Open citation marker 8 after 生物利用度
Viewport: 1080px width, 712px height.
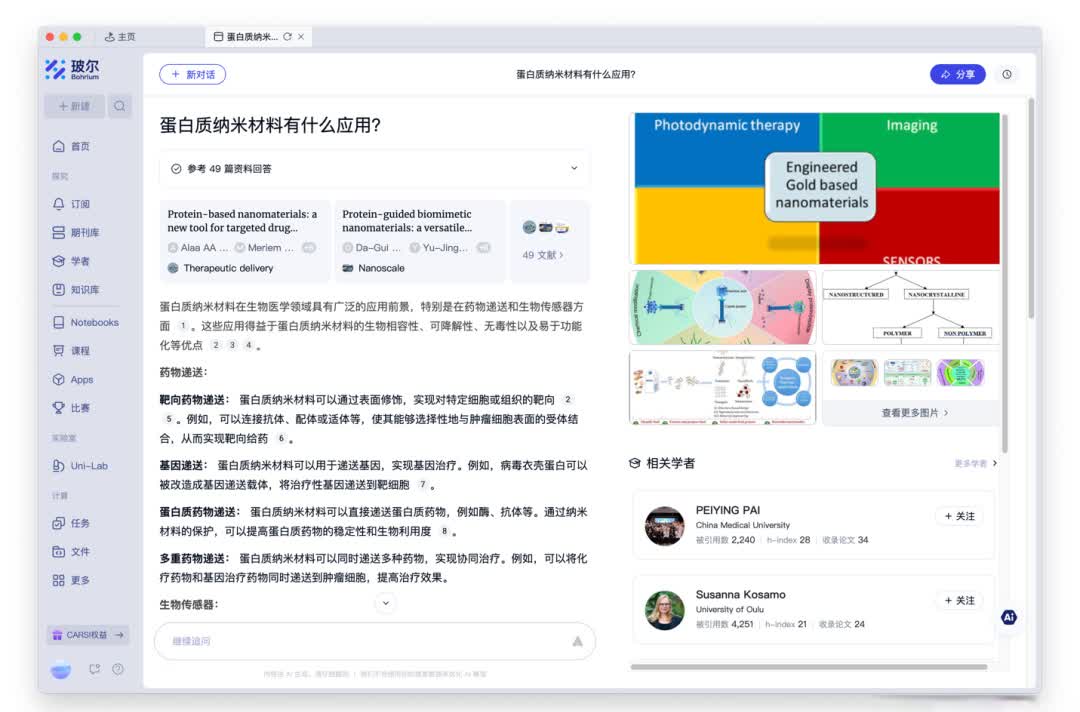(x=444, y=531)
